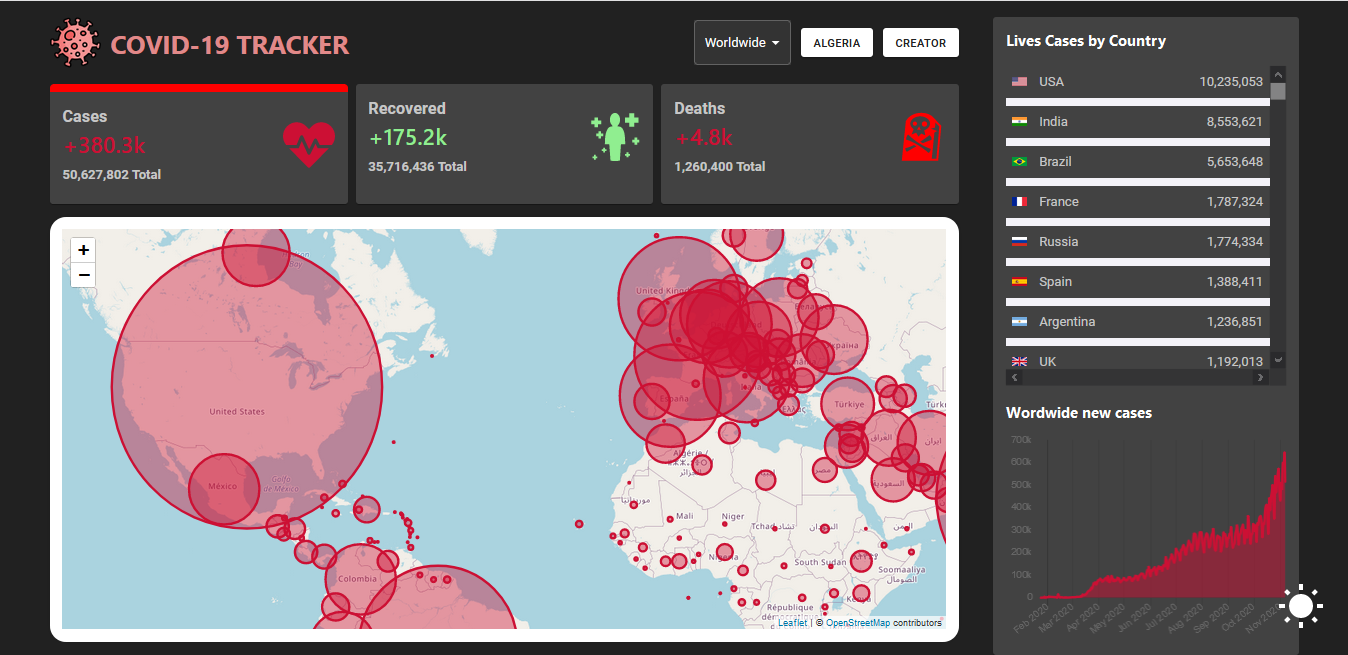
Task: Click the +380.3k new cases value
Action: [105, 146]
